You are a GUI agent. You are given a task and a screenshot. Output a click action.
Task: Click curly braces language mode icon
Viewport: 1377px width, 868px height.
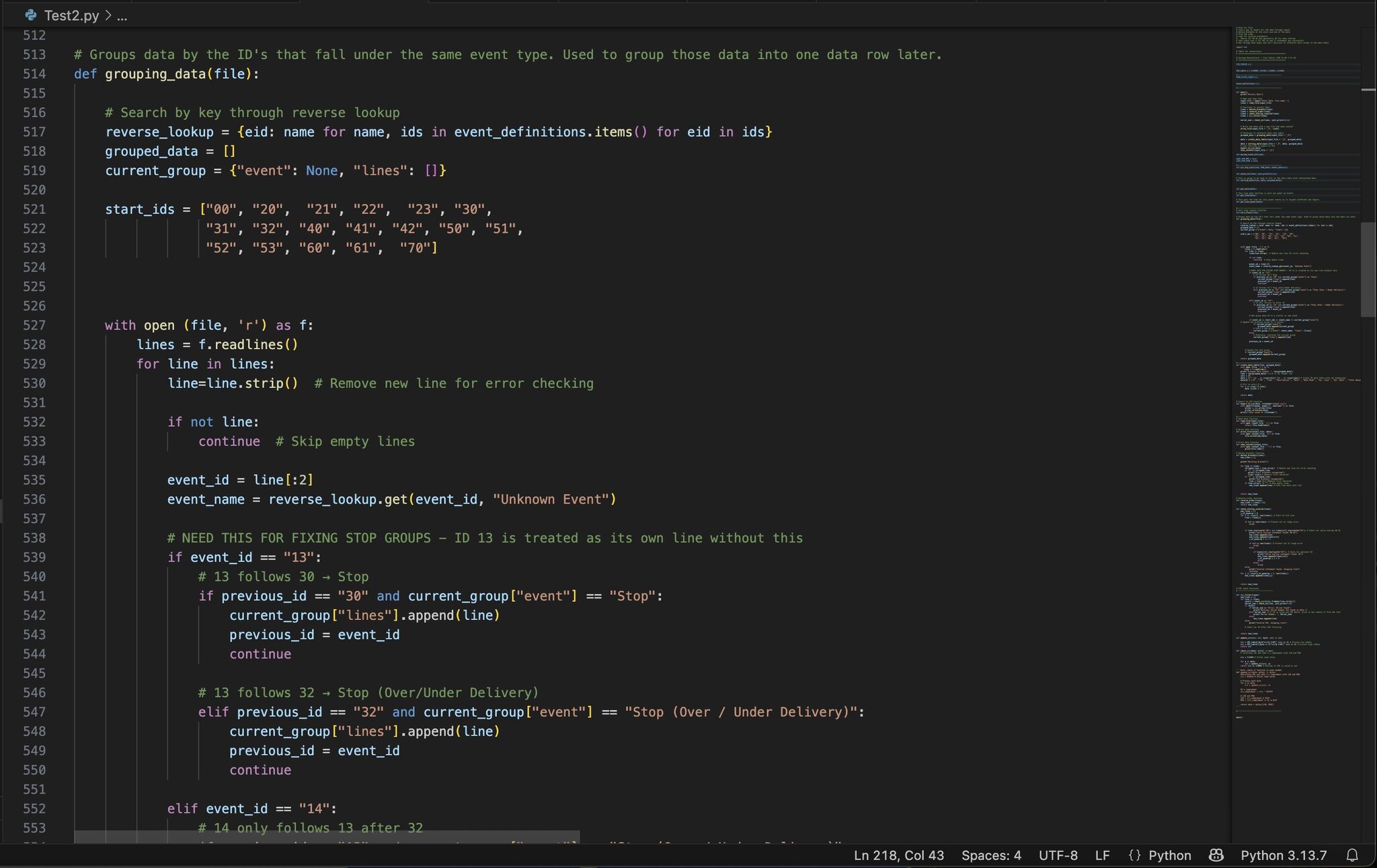1135,855
